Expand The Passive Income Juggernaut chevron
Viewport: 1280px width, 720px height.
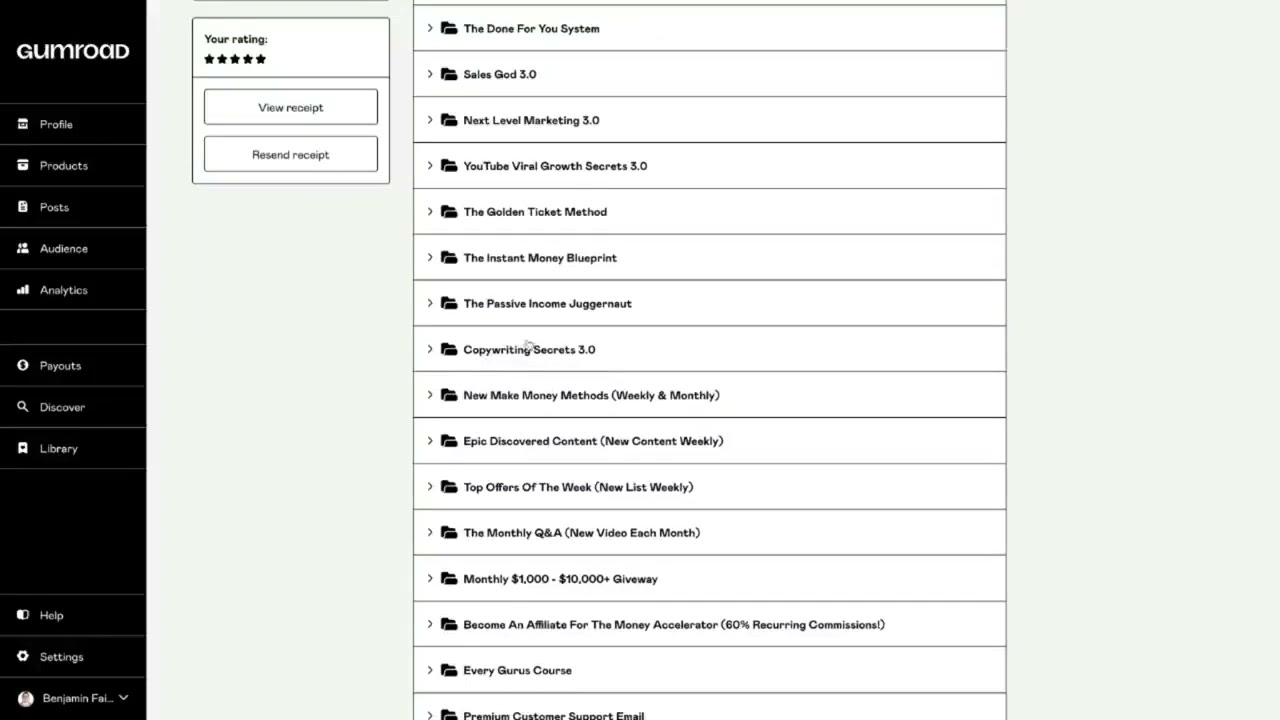(430, 303)
